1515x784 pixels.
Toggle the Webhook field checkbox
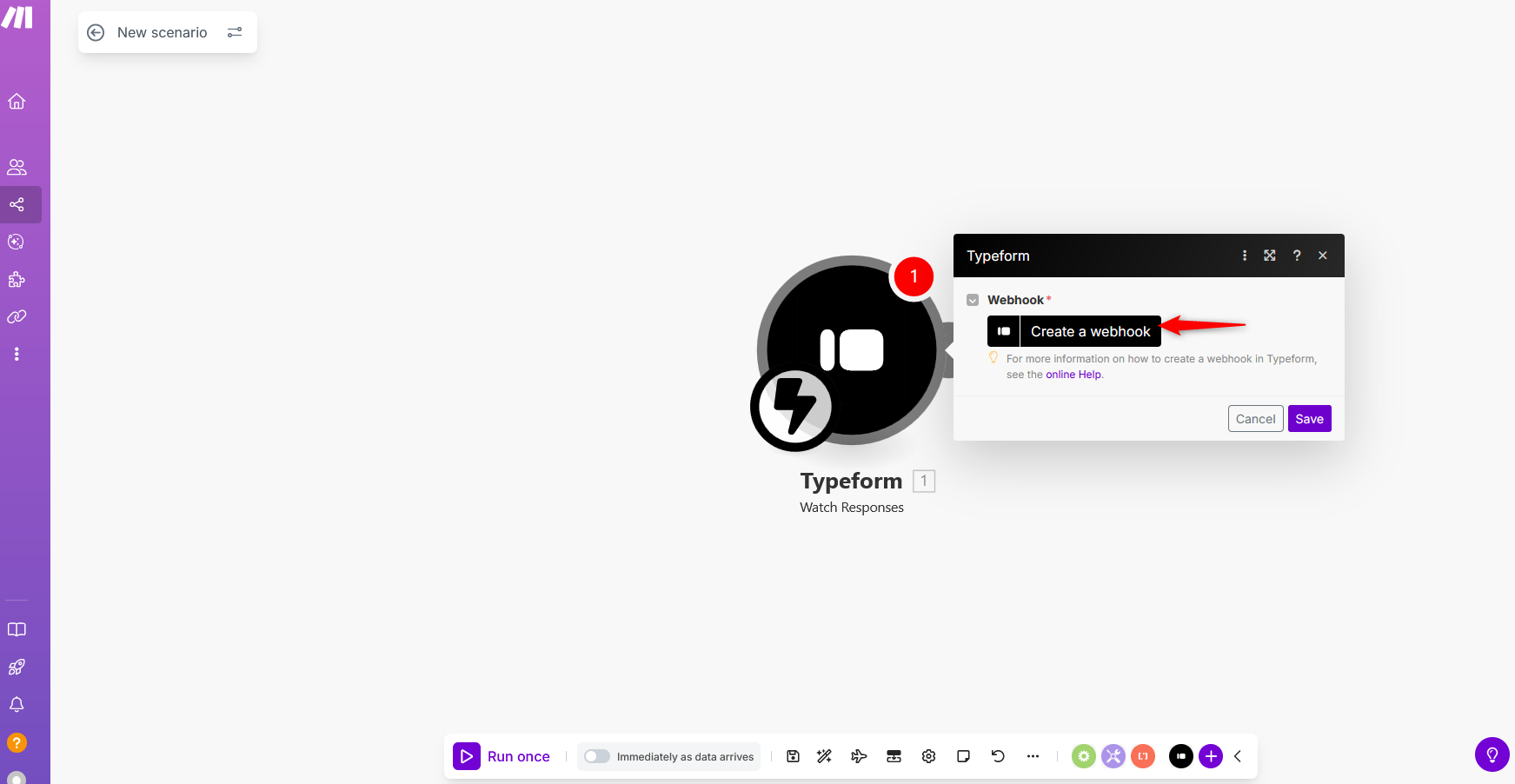(x=973, y=300)
